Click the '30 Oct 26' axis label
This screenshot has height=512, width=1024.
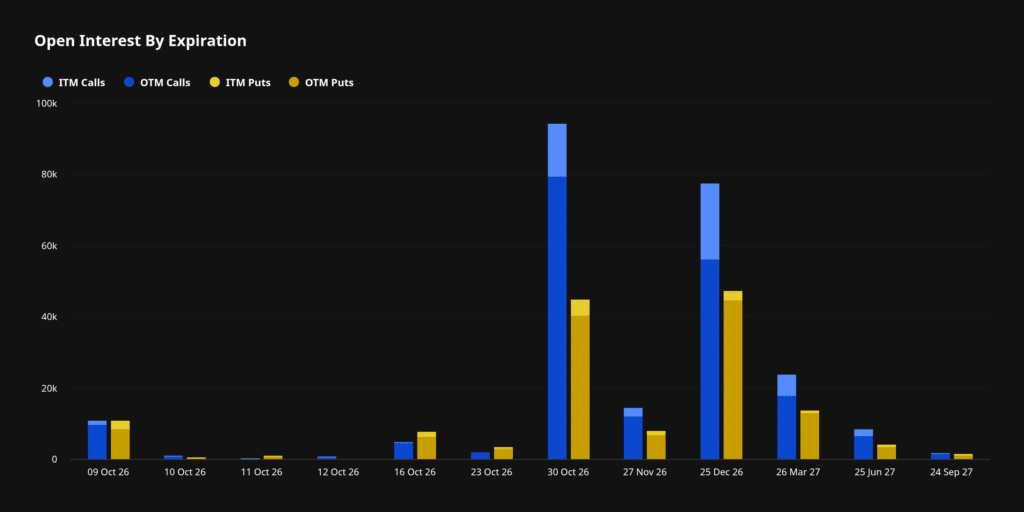click(x=569, y=472)
